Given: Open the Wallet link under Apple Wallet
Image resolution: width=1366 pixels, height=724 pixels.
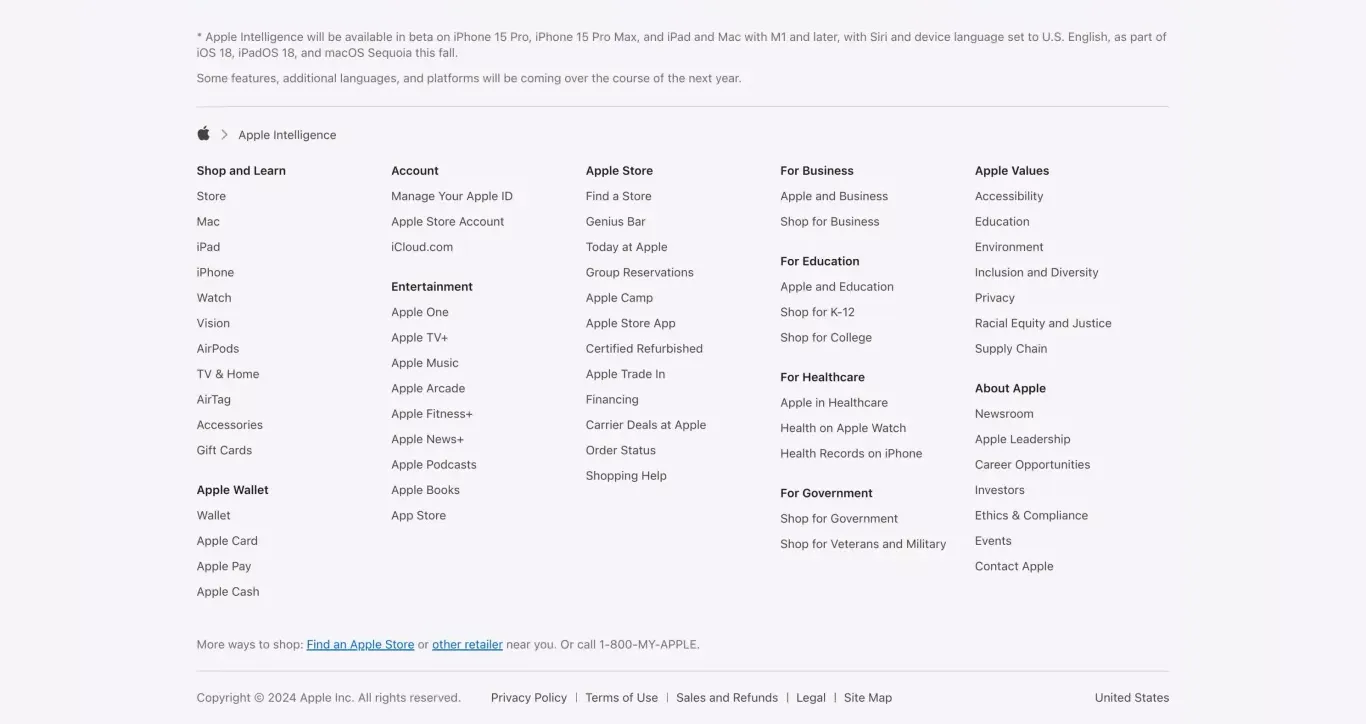Looking at the screenshot, I should (x=214, y=516).
